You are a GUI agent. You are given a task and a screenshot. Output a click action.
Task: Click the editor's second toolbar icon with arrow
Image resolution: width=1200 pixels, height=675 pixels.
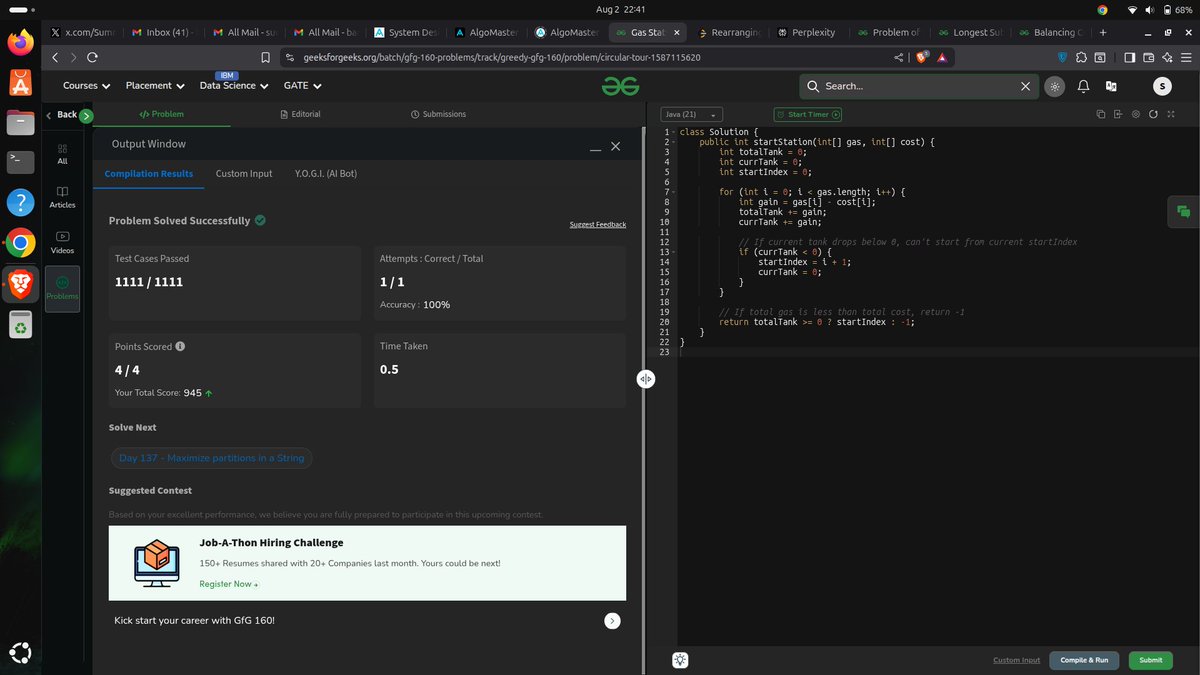click(x=1118, y=114)
